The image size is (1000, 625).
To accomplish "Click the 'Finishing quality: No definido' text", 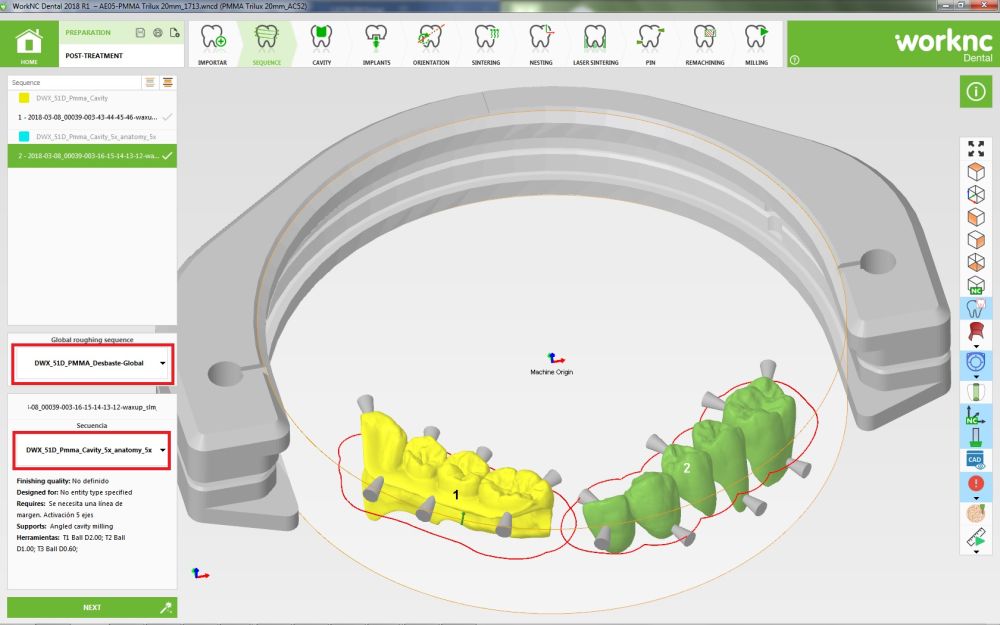I will click(x=62, y=481).
